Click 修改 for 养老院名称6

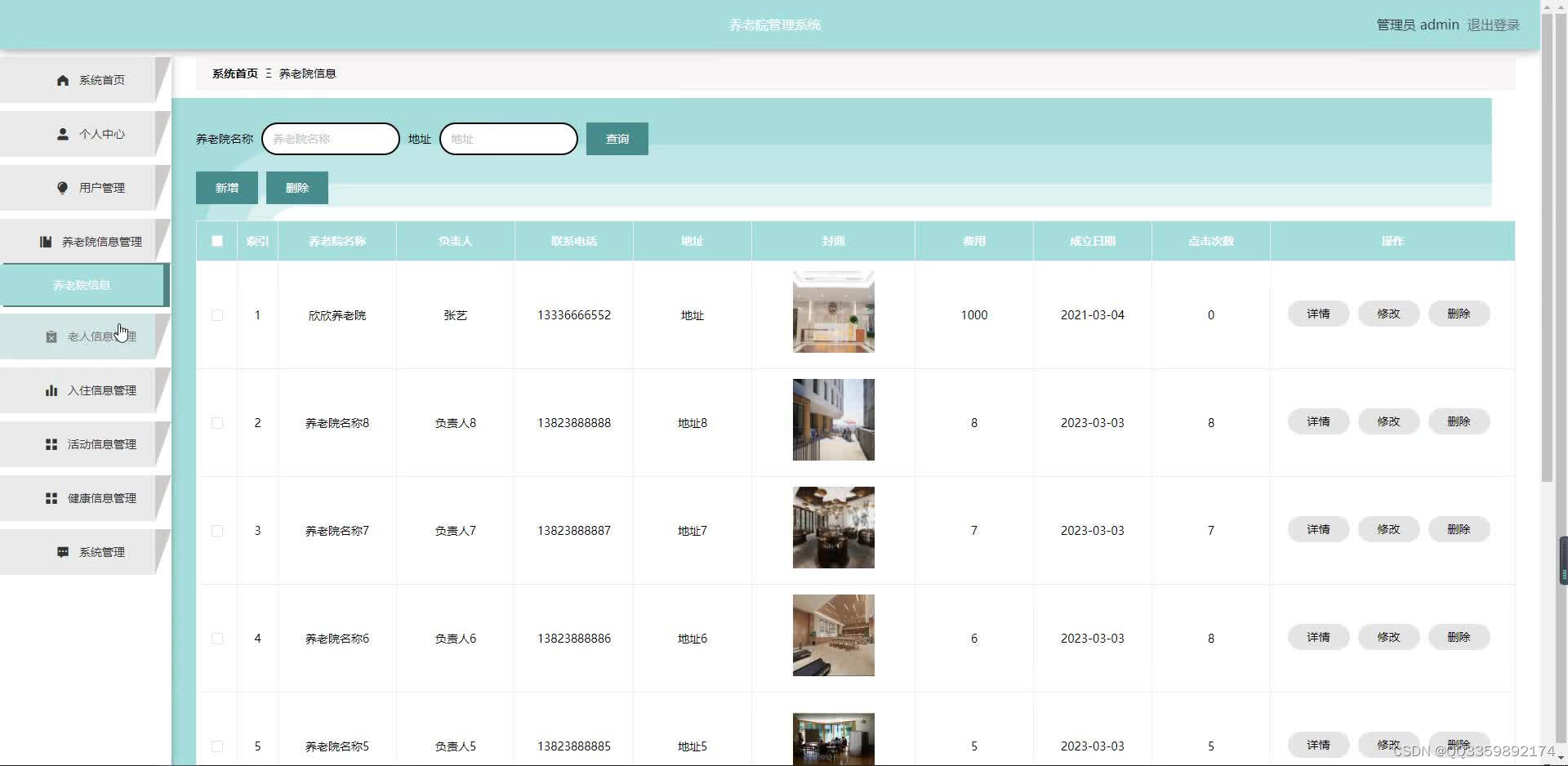(1388, 637)
